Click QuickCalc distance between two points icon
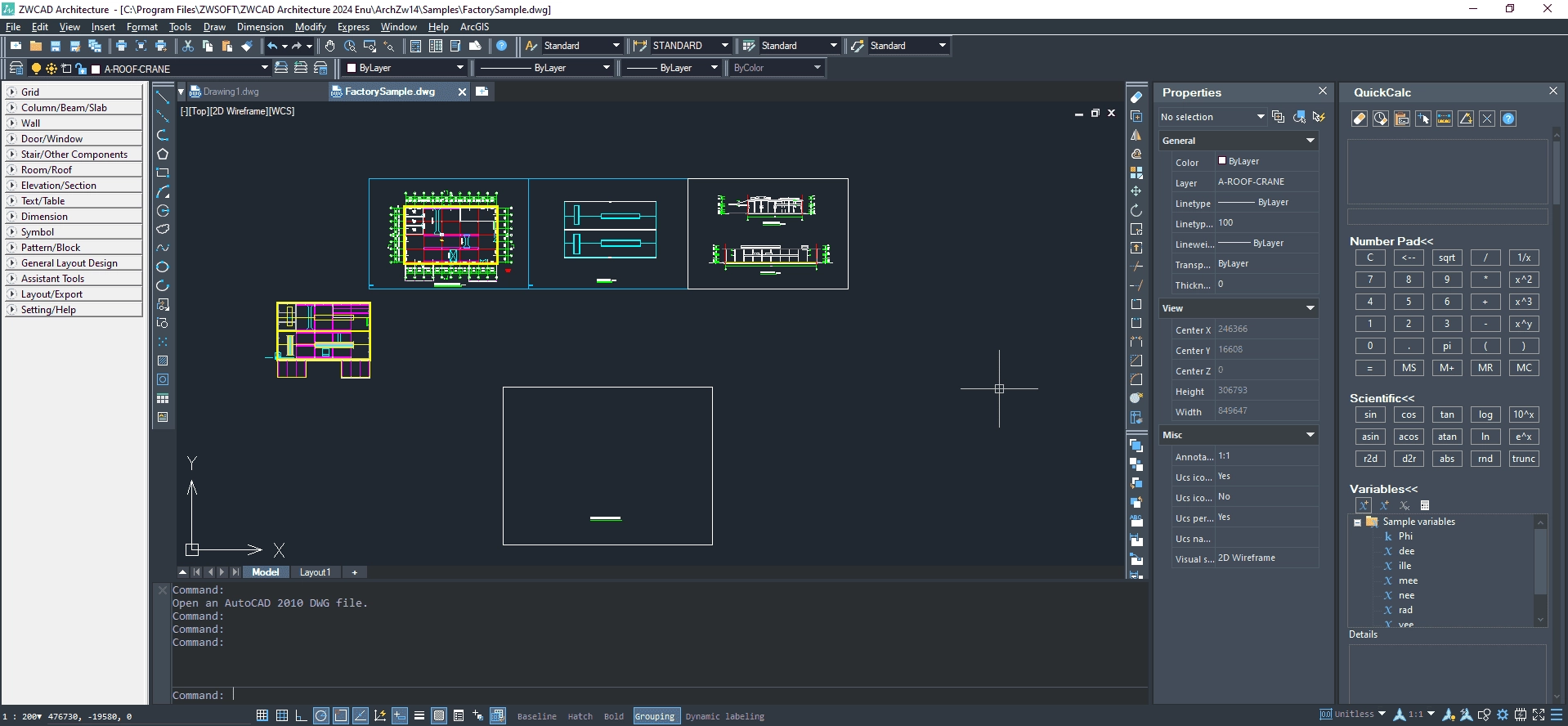 pos(1445,119)
